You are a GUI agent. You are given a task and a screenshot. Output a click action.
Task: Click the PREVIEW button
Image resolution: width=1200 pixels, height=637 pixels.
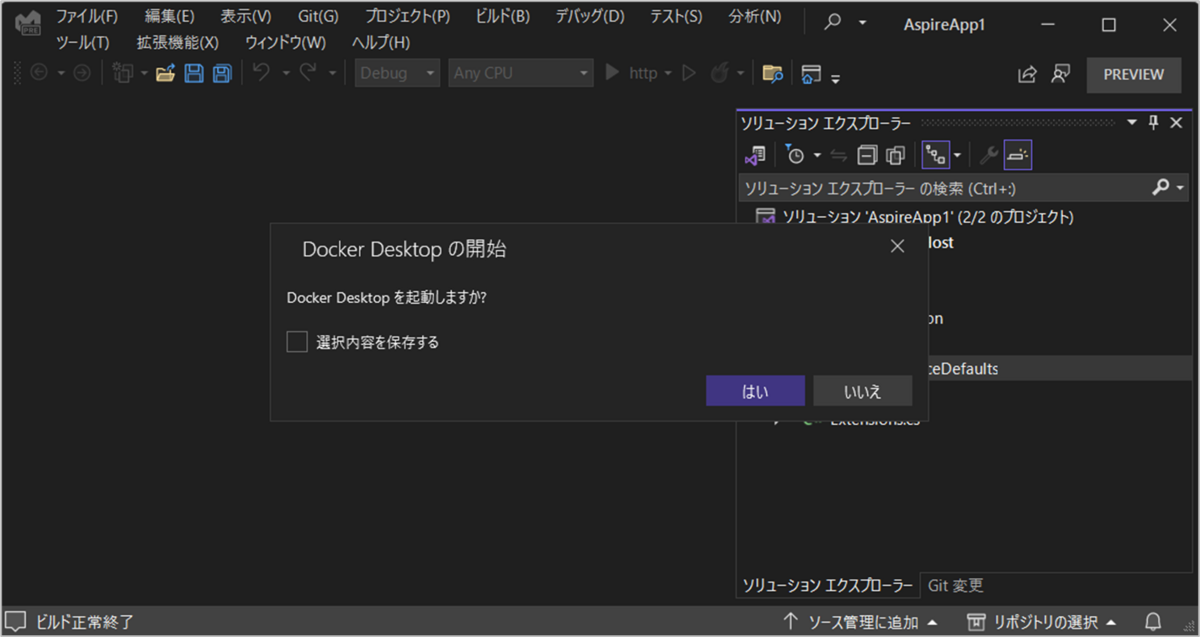click(1134, 75)
